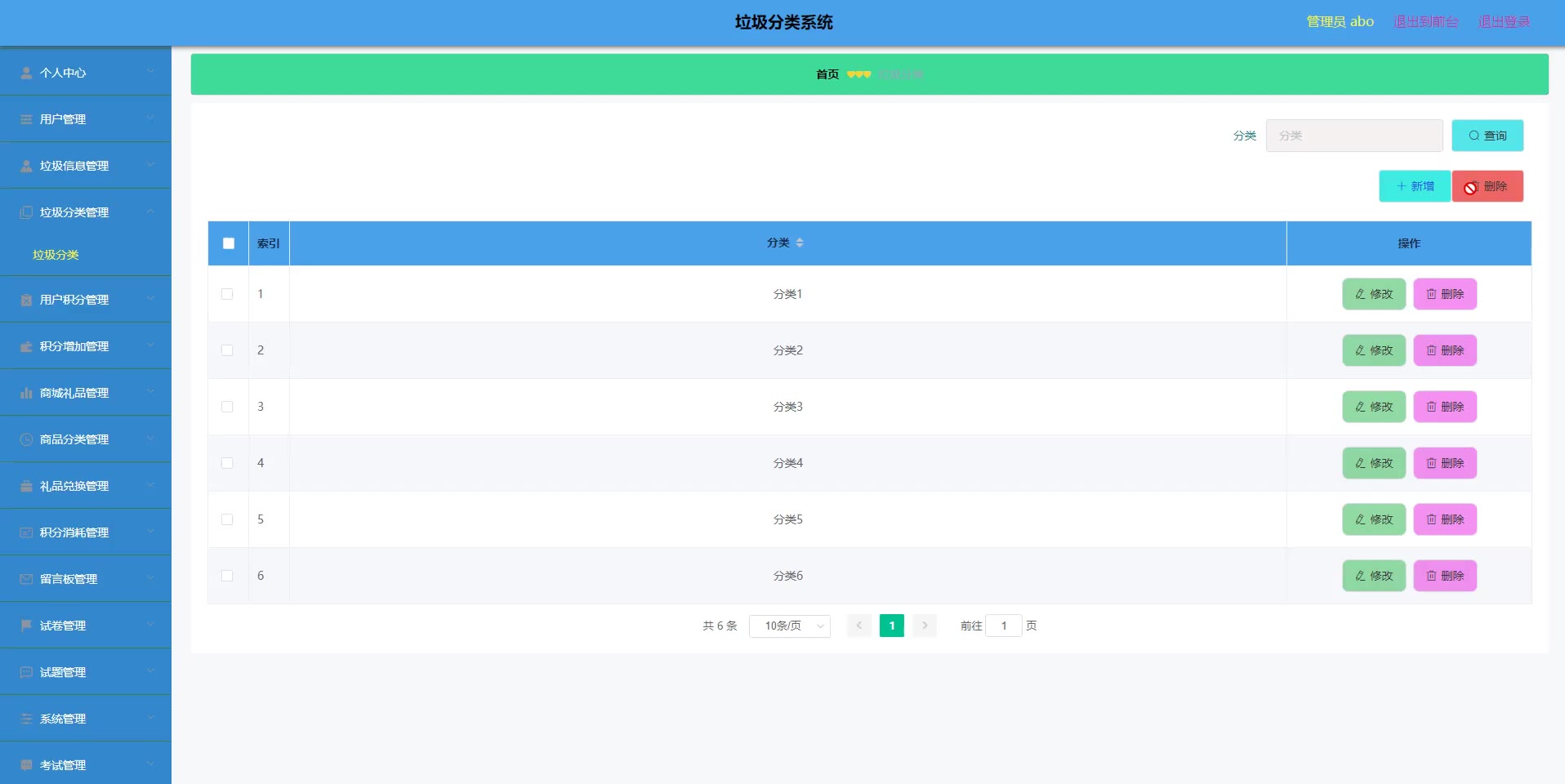This screenshot has width=1565, height=784.
Task: Click the 垃圾信息管理 sidebar icon
Action: [x=26, y=166]
